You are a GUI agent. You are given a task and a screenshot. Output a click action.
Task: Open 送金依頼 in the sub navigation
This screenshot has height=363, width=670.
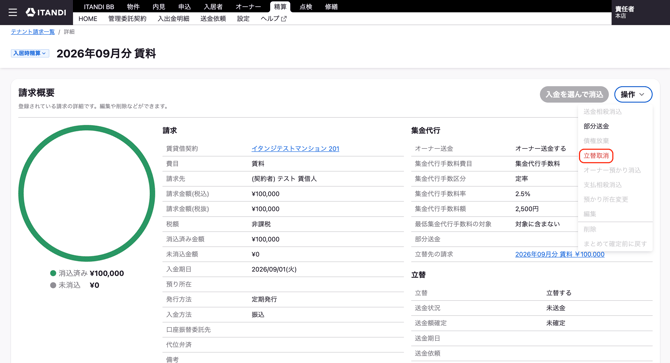coord(213,19)
